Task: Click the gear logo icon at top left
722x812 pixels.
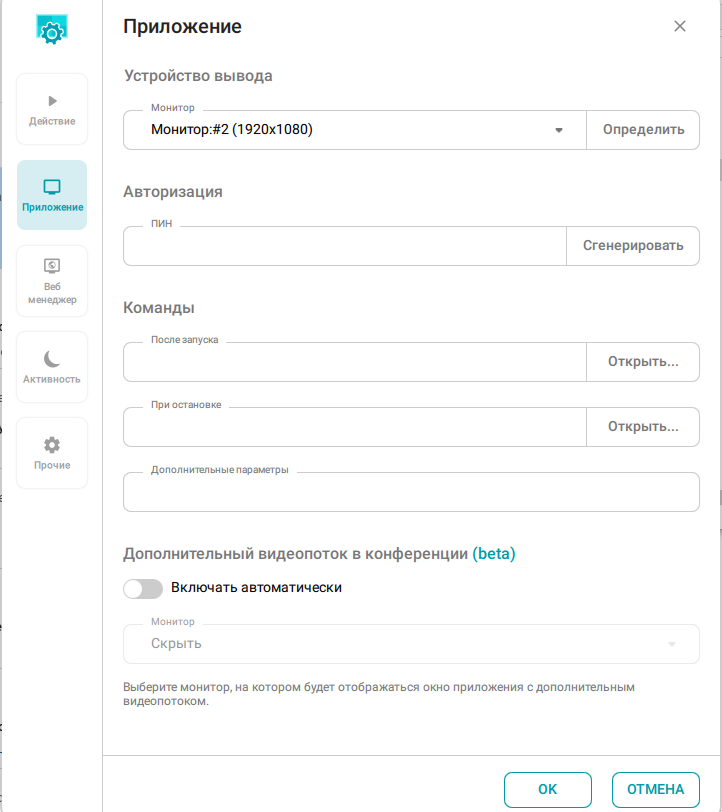Action: click(52, 30)
